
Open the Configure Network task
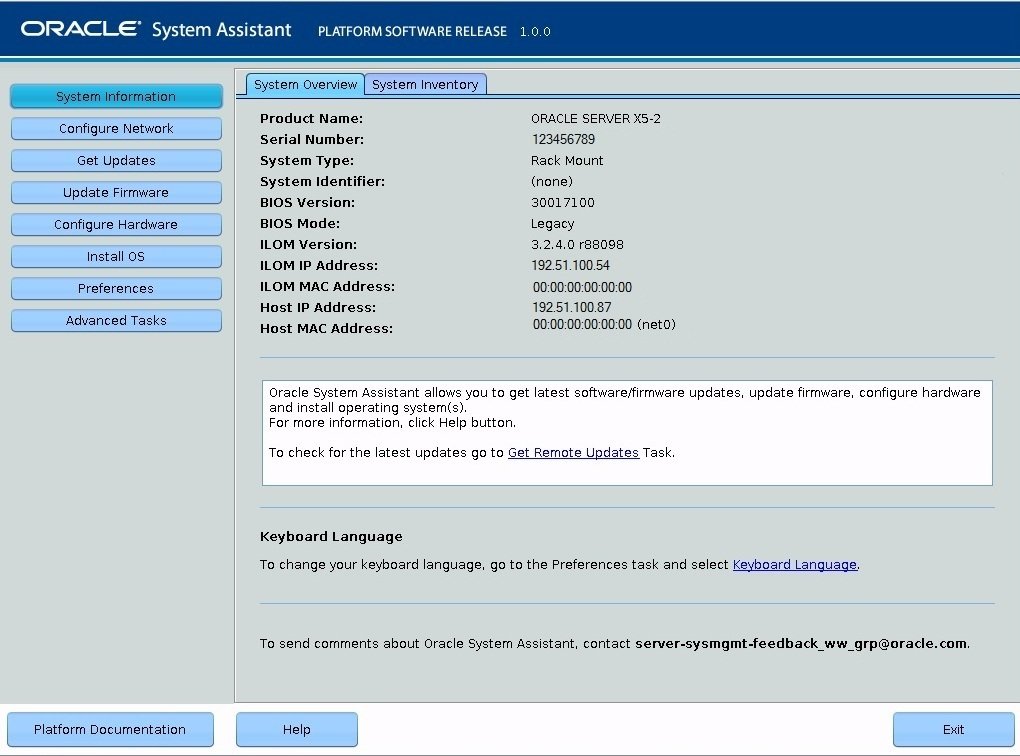click(x=116, y=128)
